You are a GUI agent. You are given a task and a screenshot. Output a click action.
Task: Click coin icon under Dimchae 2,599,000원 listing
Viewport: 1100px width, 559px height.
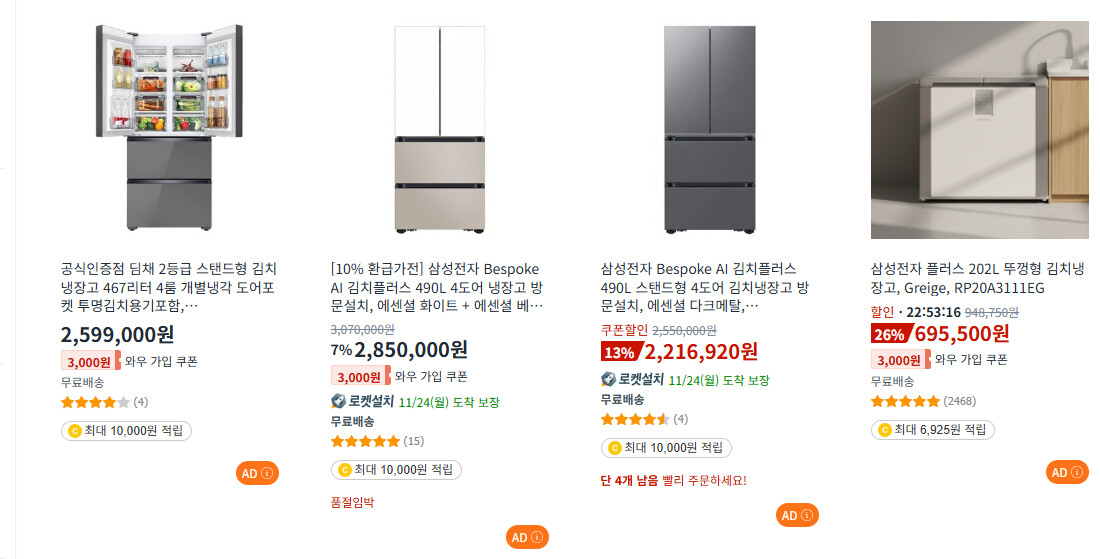pos(74,431)
